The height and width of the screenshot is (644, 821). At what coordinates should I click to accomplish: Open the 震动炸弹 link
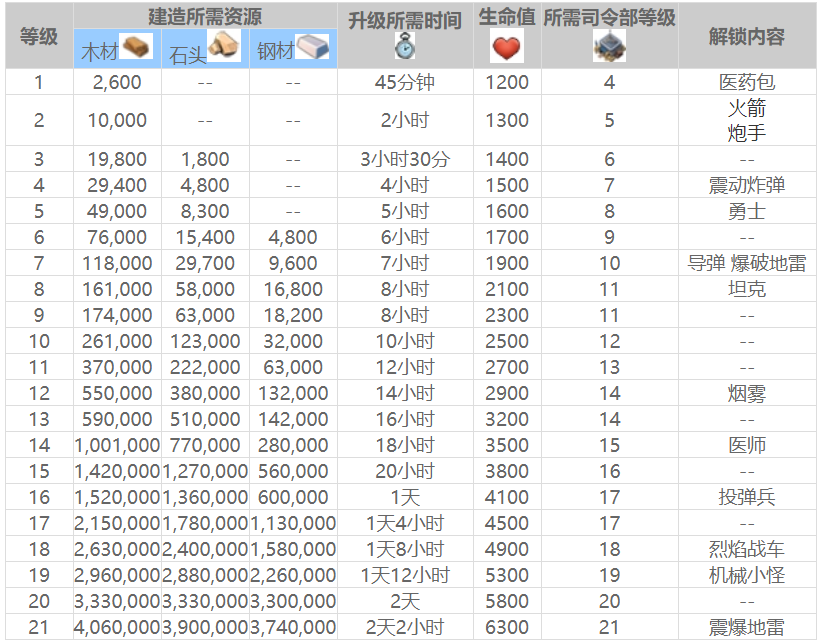[746, 185]
